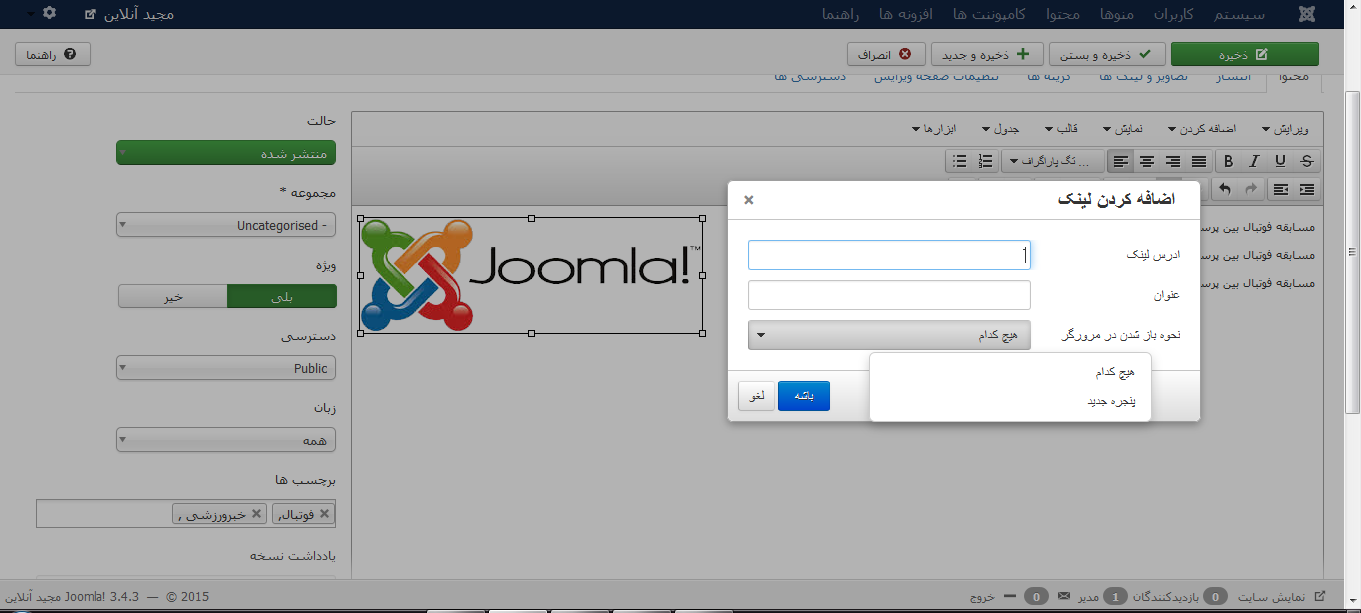Screen dimensions: 1361x613
Task: Center-align text in the editor
Action: click(x=1147, y=161)
